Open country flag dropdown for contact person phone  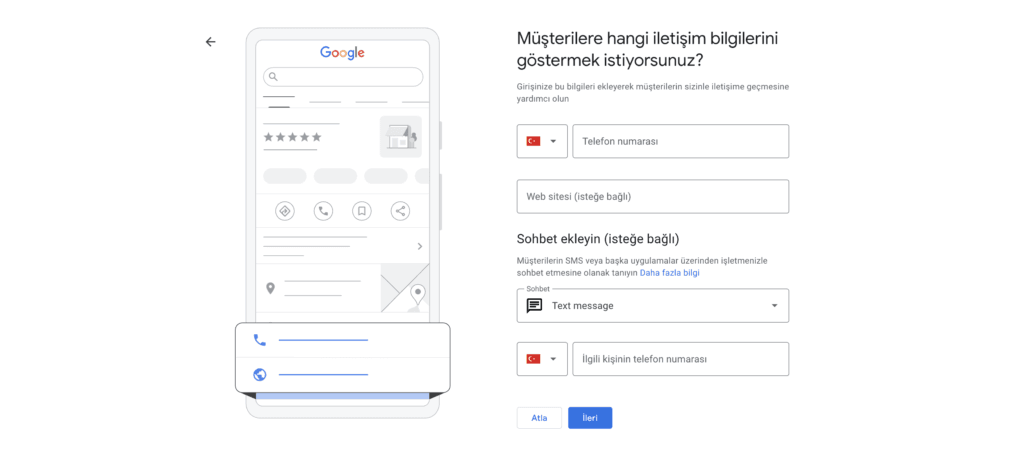[542, 359]
